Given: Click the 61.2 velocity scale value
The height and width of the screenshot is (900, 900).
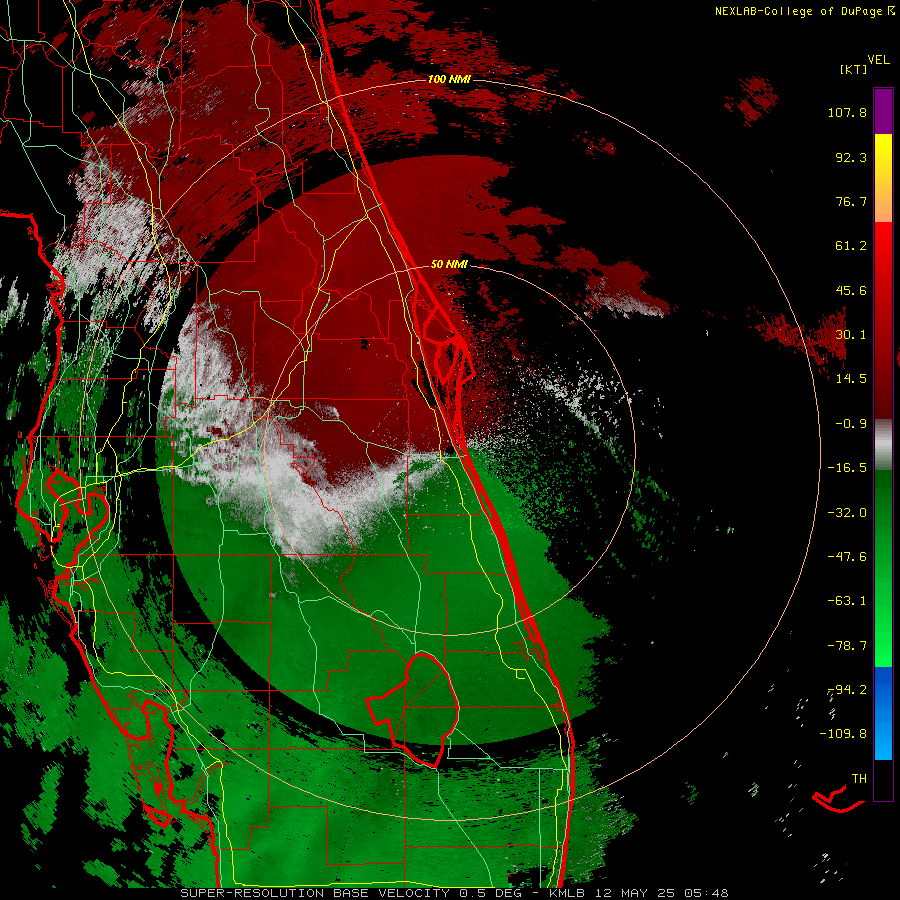Looking at the screenshot, I should tap(851, 246).
